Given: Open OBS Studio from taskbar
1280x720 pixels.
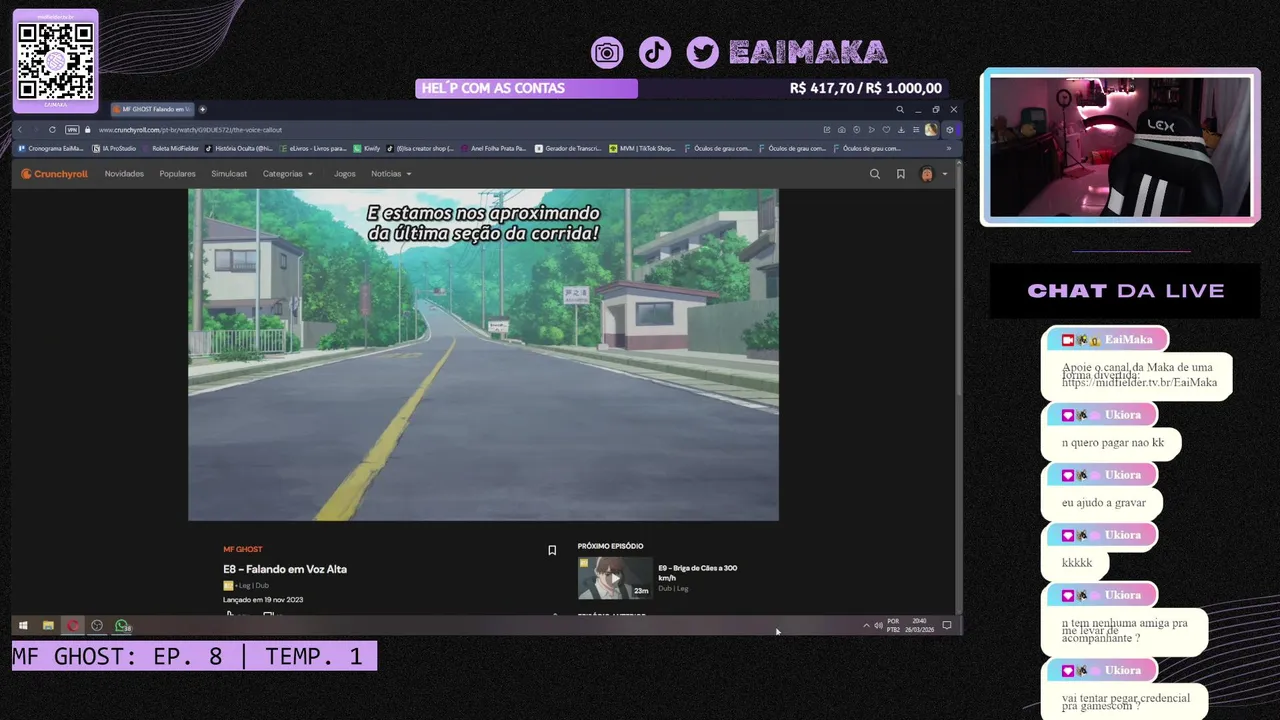Looking at the screenshot, I should [97, 626].
